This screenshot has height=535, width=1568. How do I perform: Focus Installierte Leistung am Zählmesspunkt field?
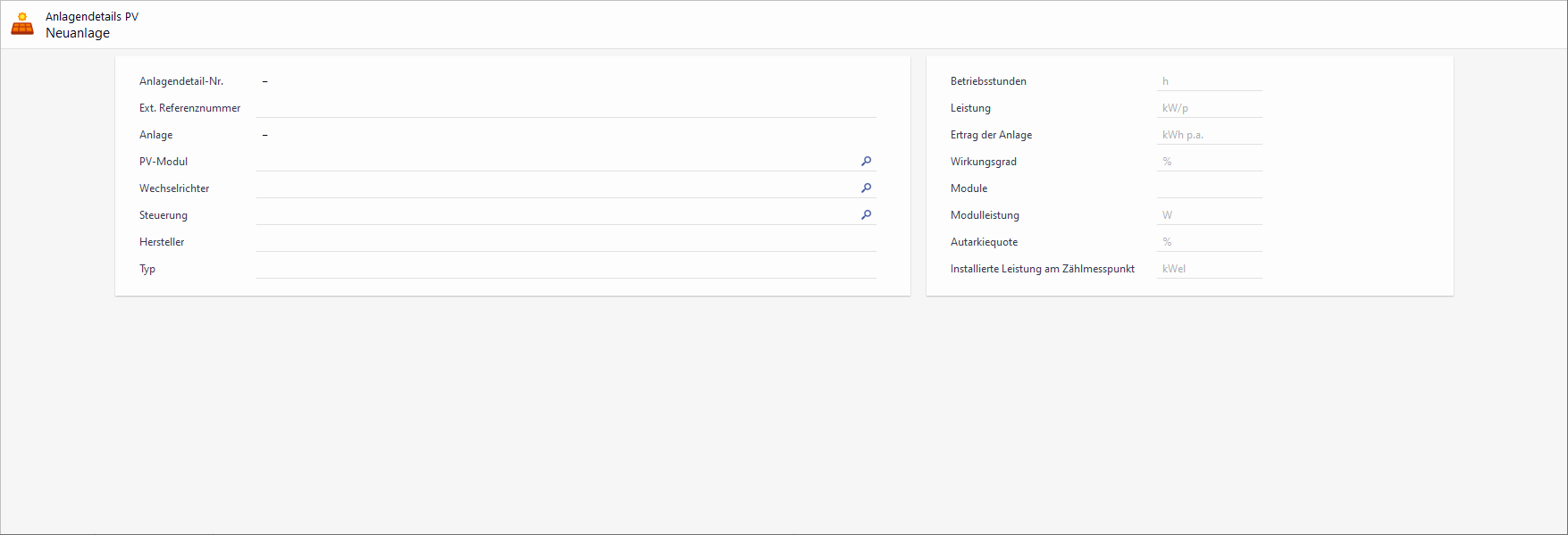(x=1209, y=269)
